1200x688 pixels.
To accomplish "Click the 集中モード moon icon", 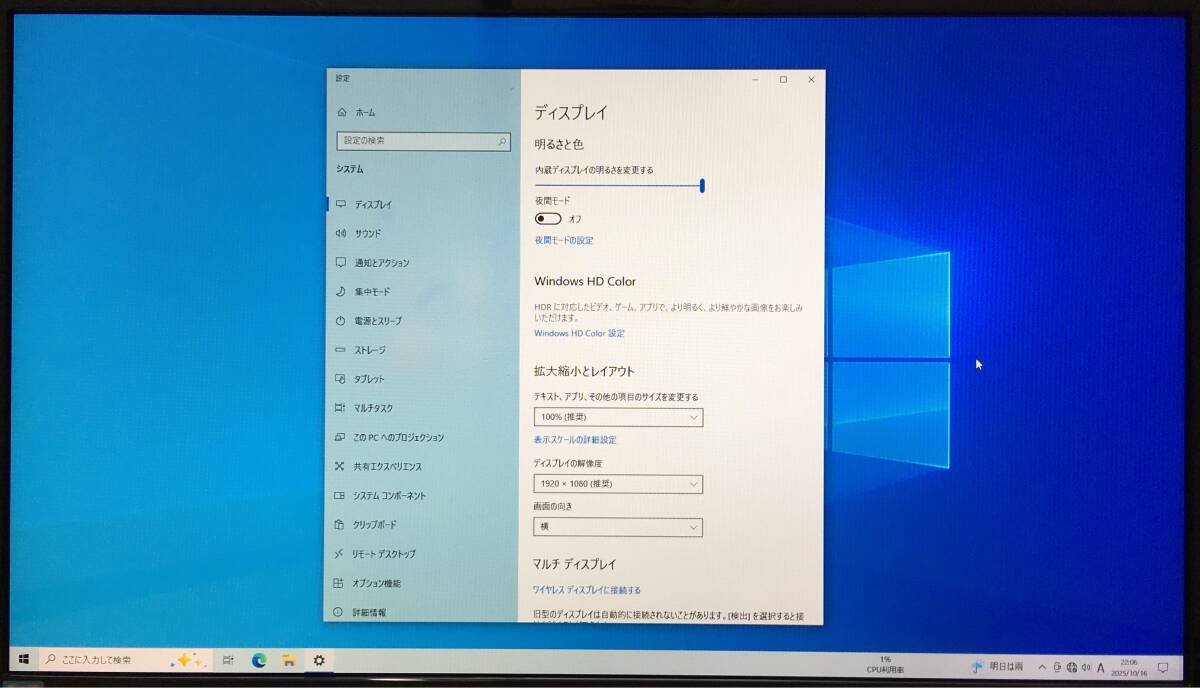I will [341, 292].
